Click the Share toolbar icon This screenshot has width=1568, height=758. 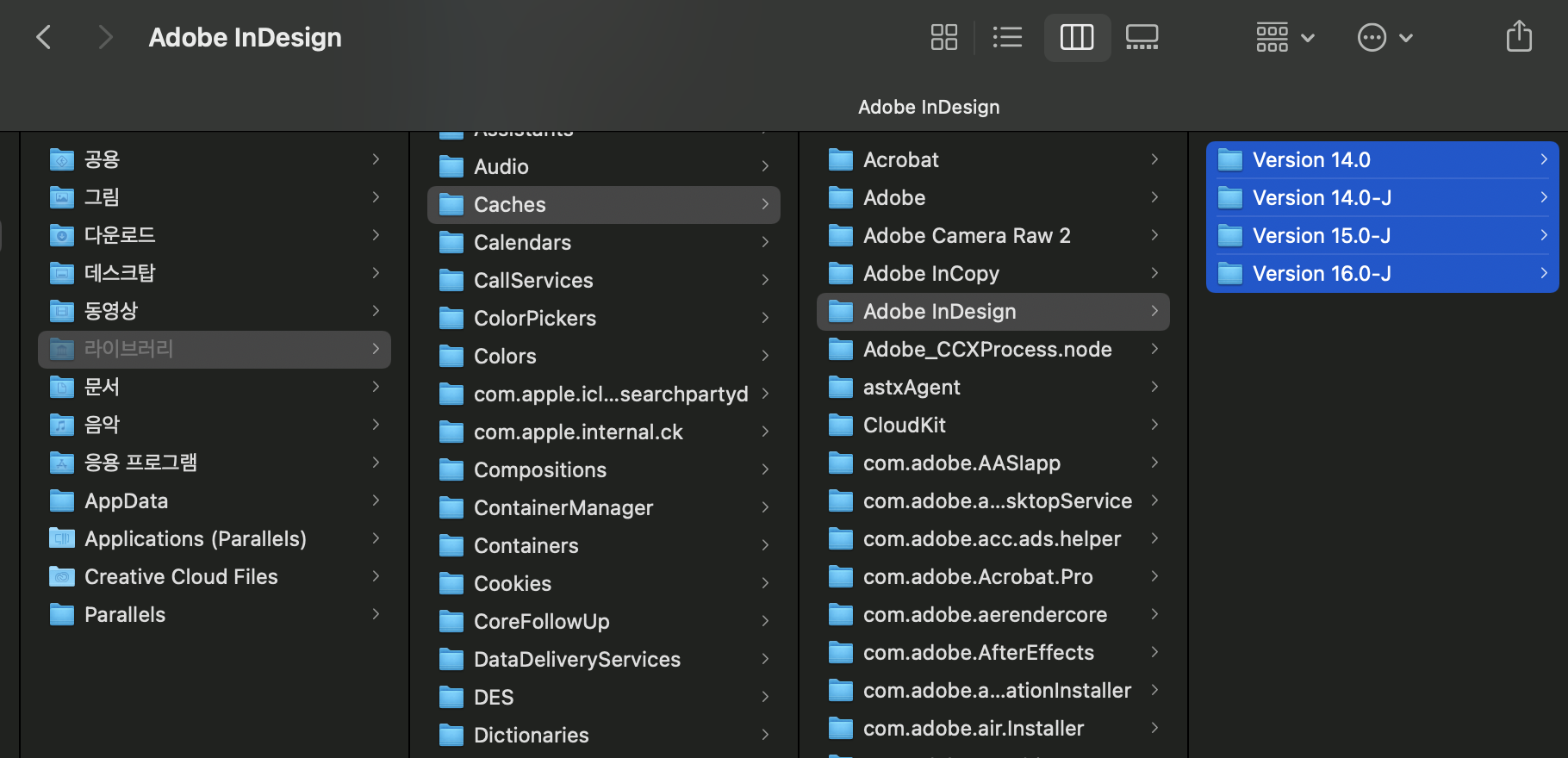(x=1519, y=36)
